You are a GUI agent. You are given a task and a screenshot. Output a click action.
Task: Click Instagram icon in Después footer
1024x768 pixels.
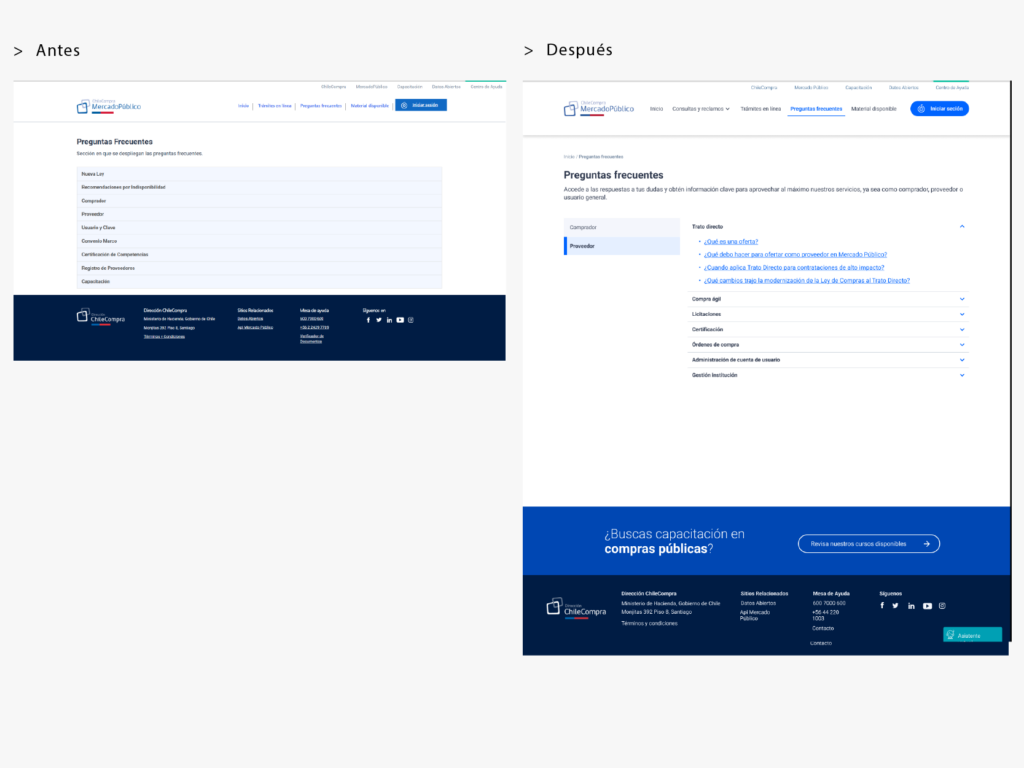942,606
